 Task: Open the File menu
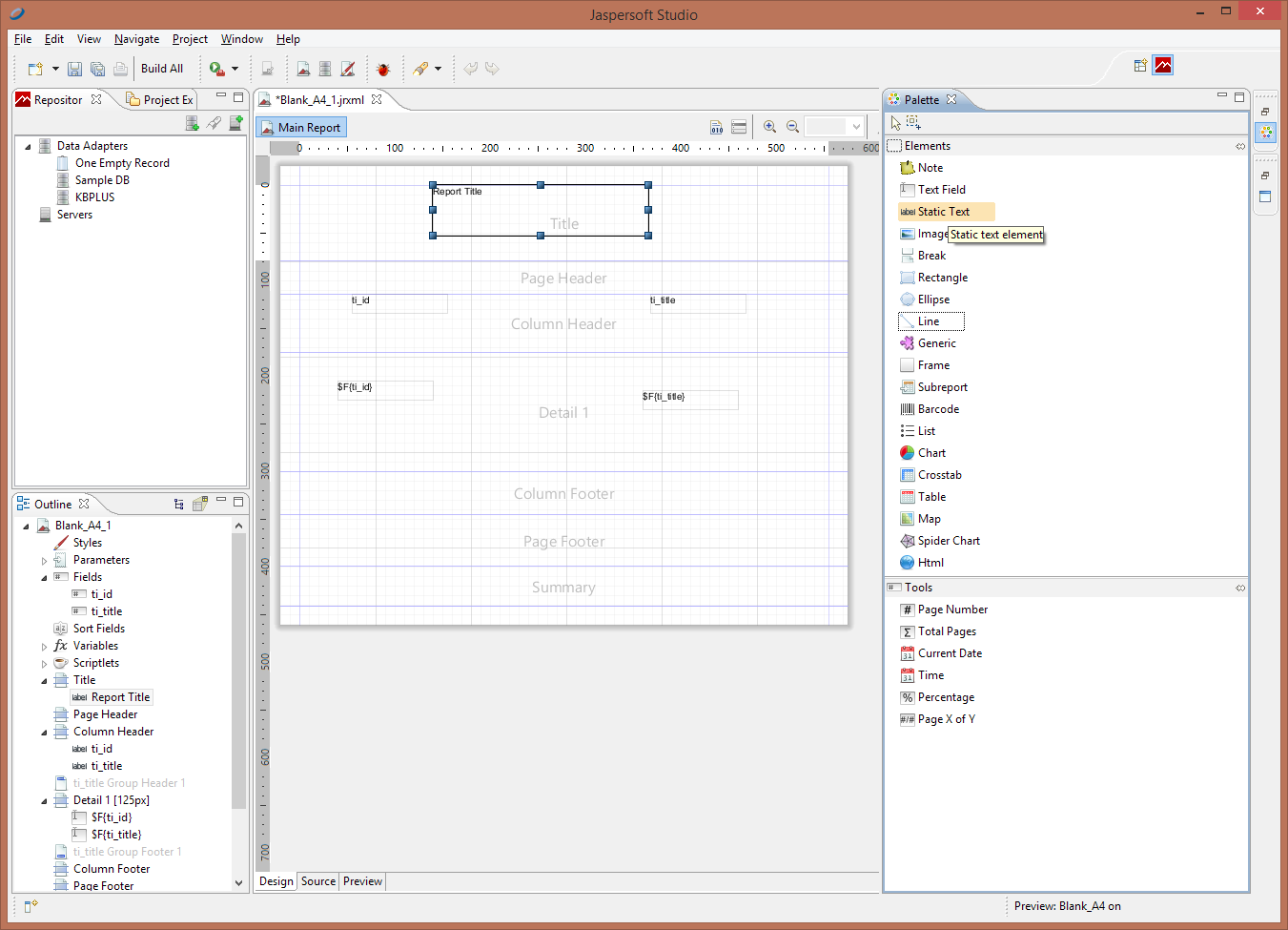click(23, 39)
